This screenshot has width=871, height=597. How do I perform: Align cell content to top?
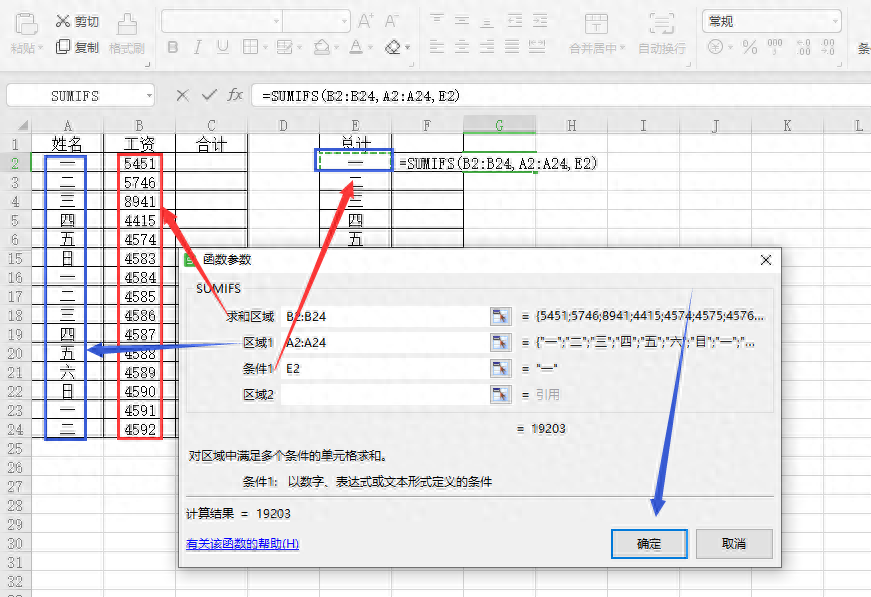tap(437, 21)
